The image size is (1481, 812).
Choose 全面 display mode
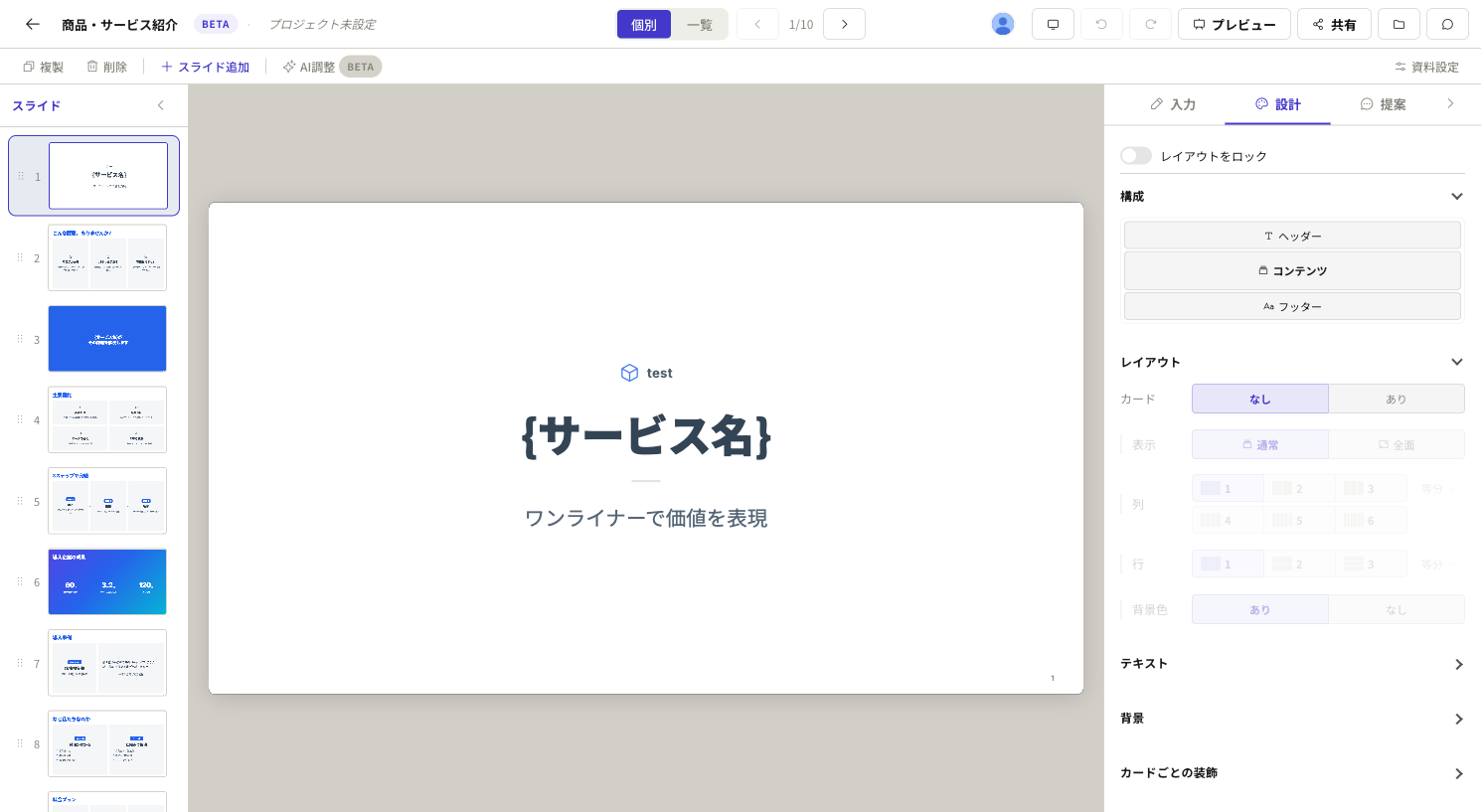point(1397,445)
